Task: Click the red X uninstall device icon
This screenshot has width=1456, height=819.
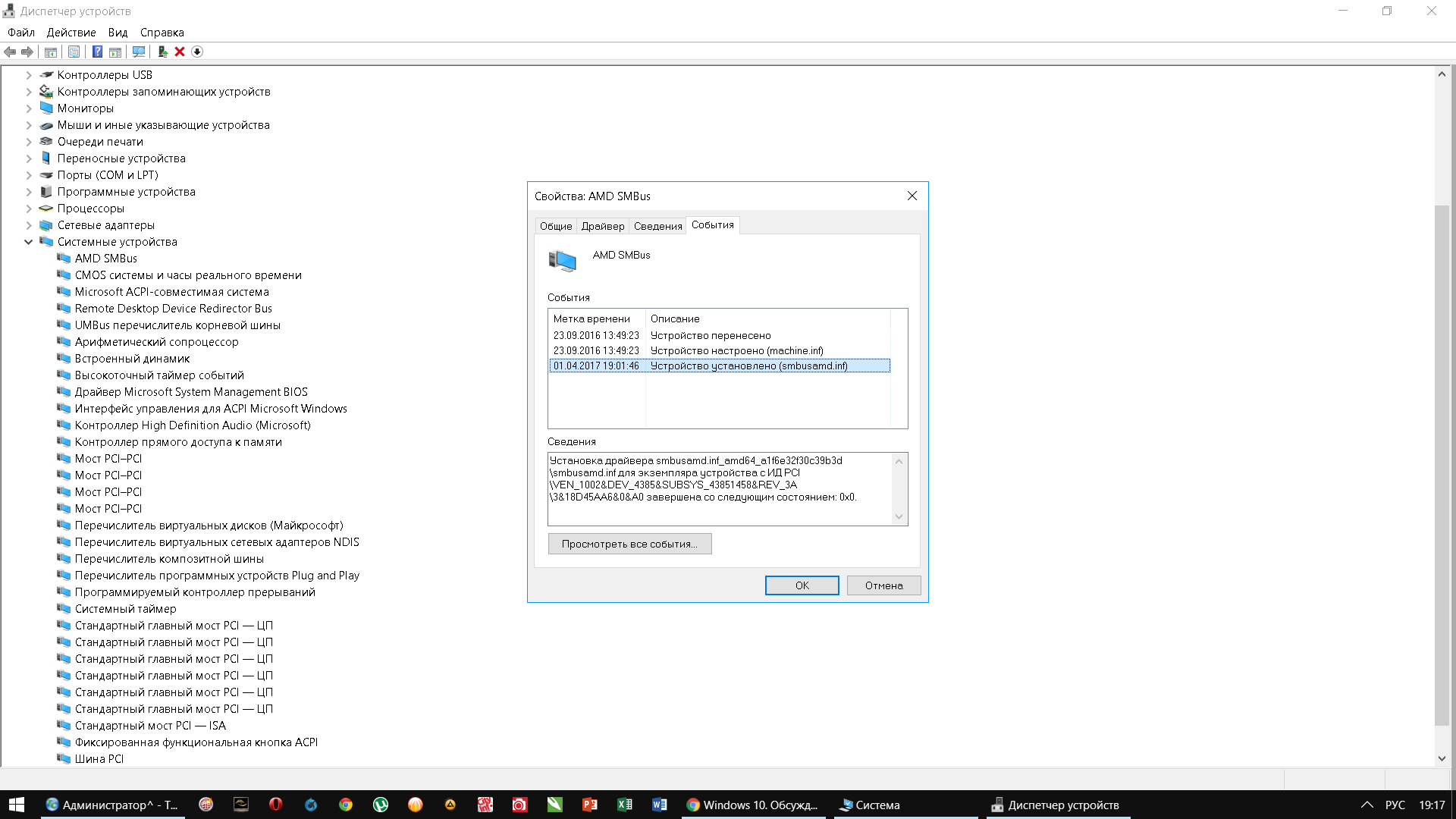Action: pos(180,52)
